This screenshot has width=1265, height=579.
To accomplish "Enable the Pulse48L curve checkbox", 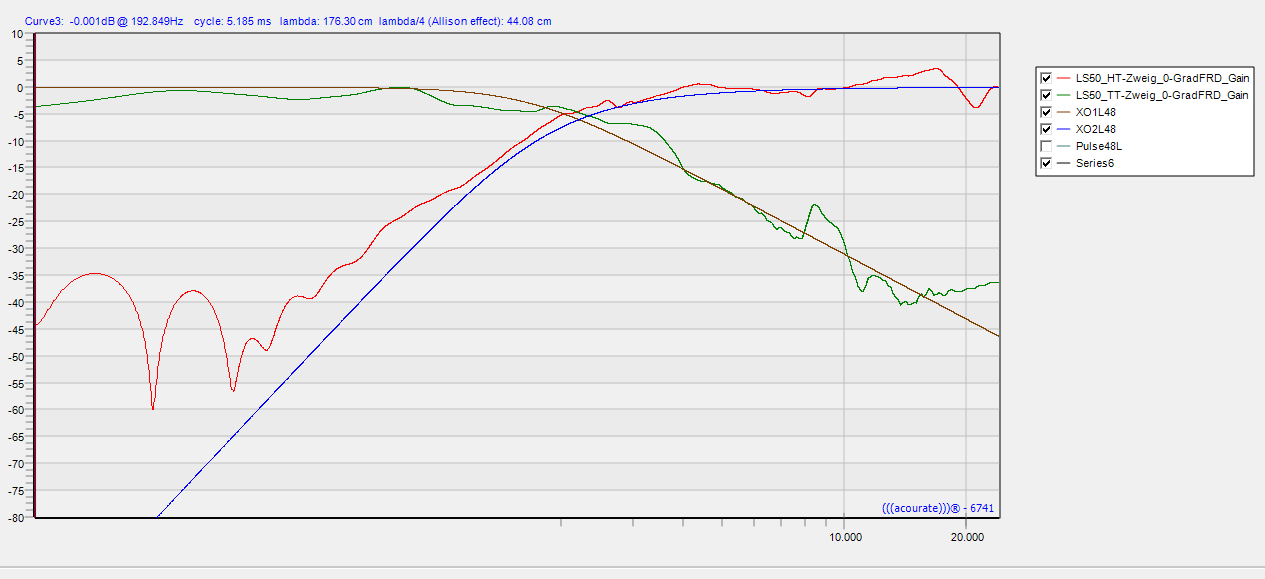I will (1047, 146).
